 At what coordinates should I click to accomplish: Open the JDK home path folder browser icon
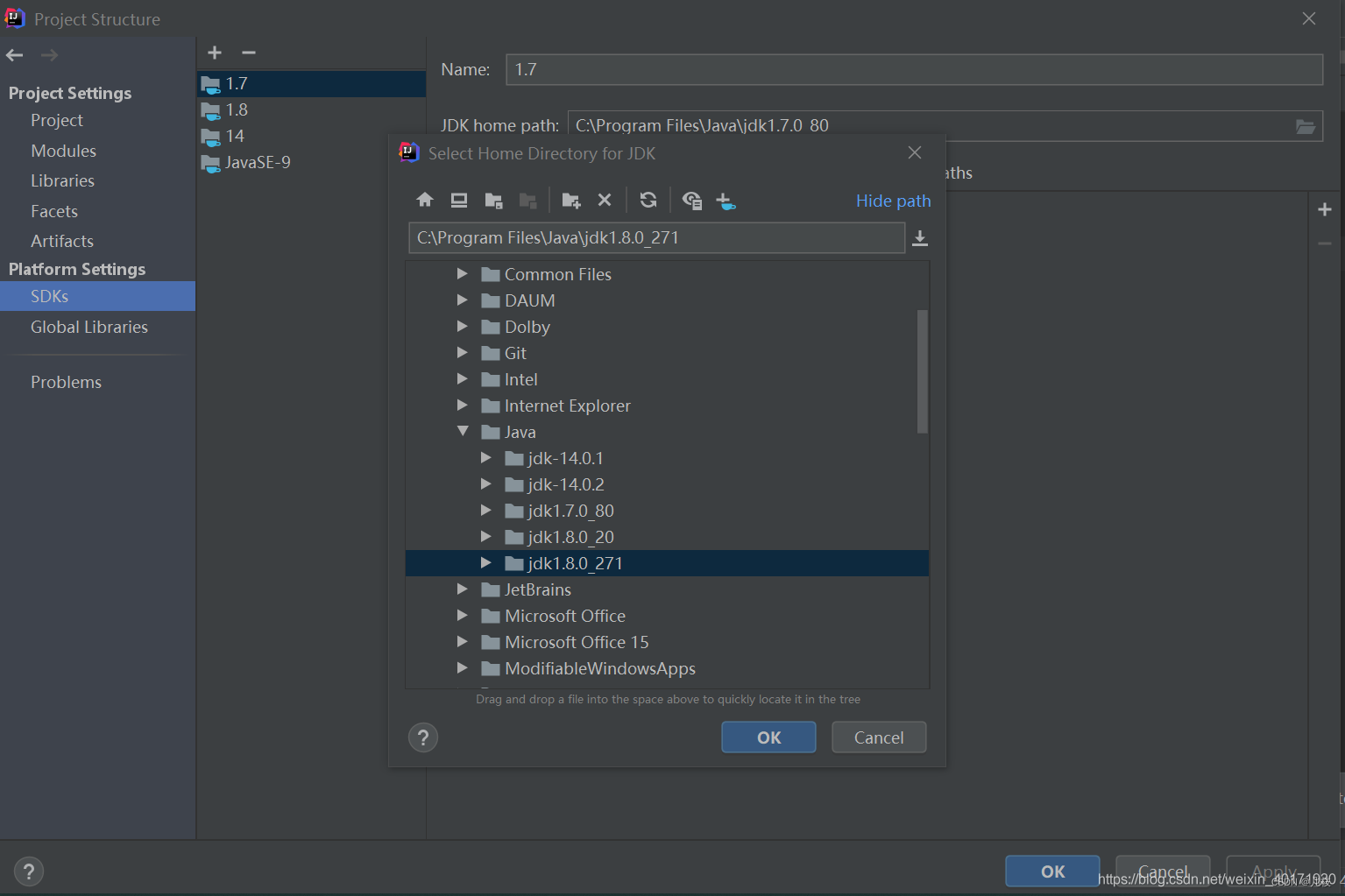[1306, 125]
